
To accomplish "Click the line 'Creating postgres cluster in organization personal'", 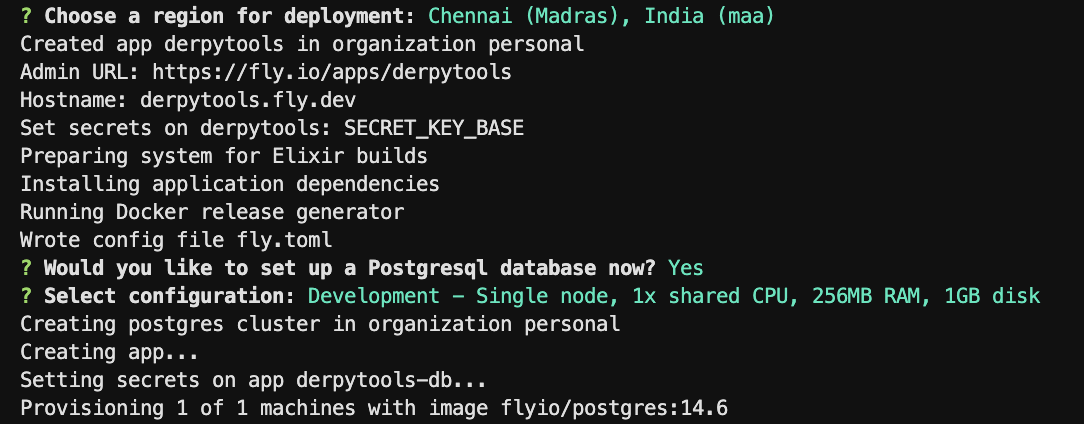I will [320, 324].
